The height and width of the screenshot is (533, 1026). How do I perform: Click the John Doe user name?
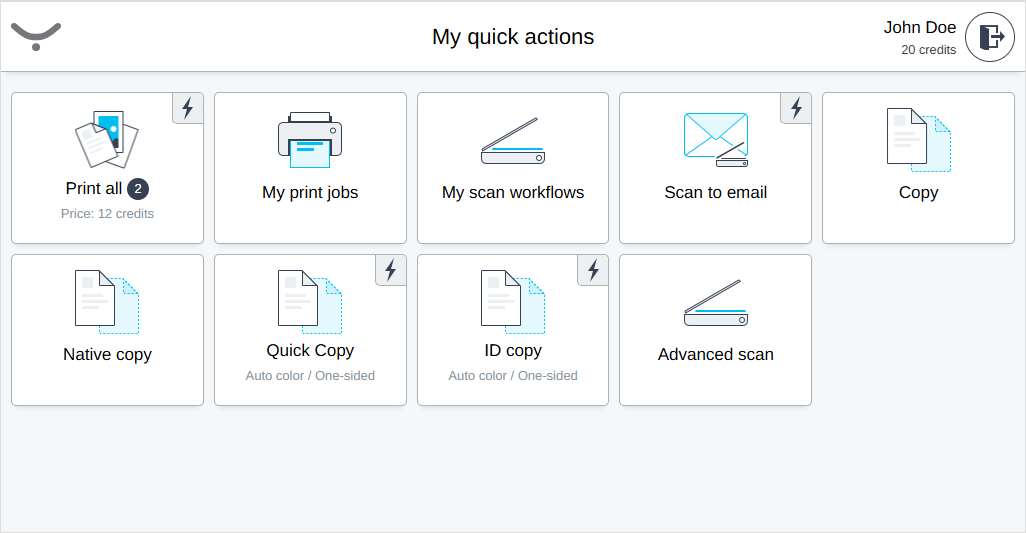[x=920, y=27]
